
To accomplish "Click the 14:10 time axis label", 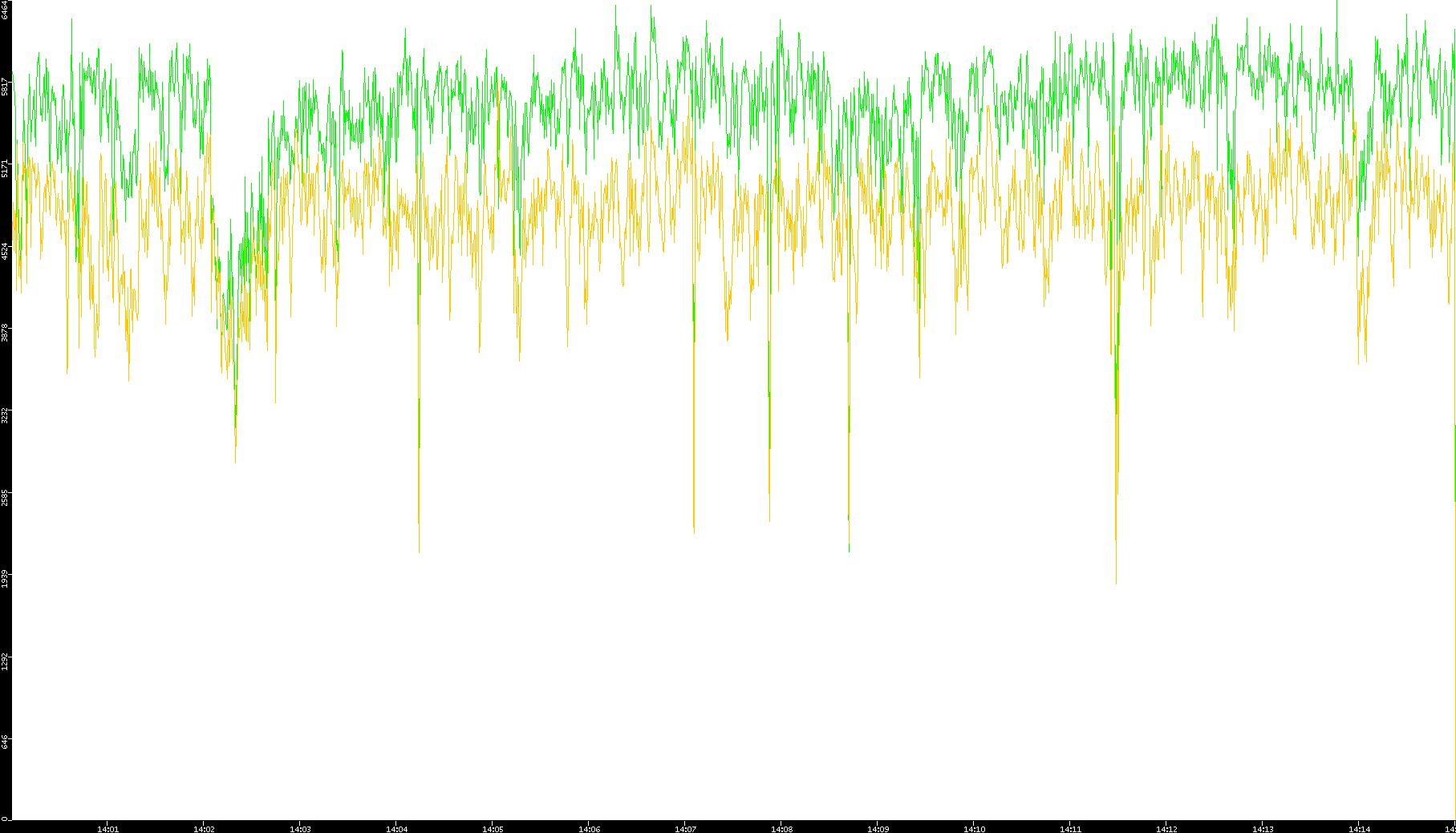I will tap(974, 829).
